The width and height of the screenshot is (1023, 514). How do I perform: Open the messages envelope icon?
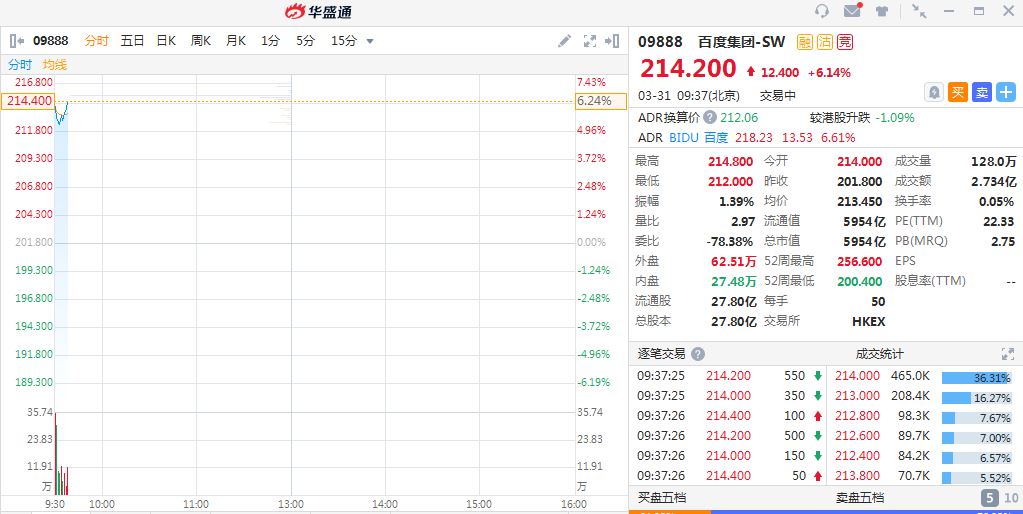(852, 11)
